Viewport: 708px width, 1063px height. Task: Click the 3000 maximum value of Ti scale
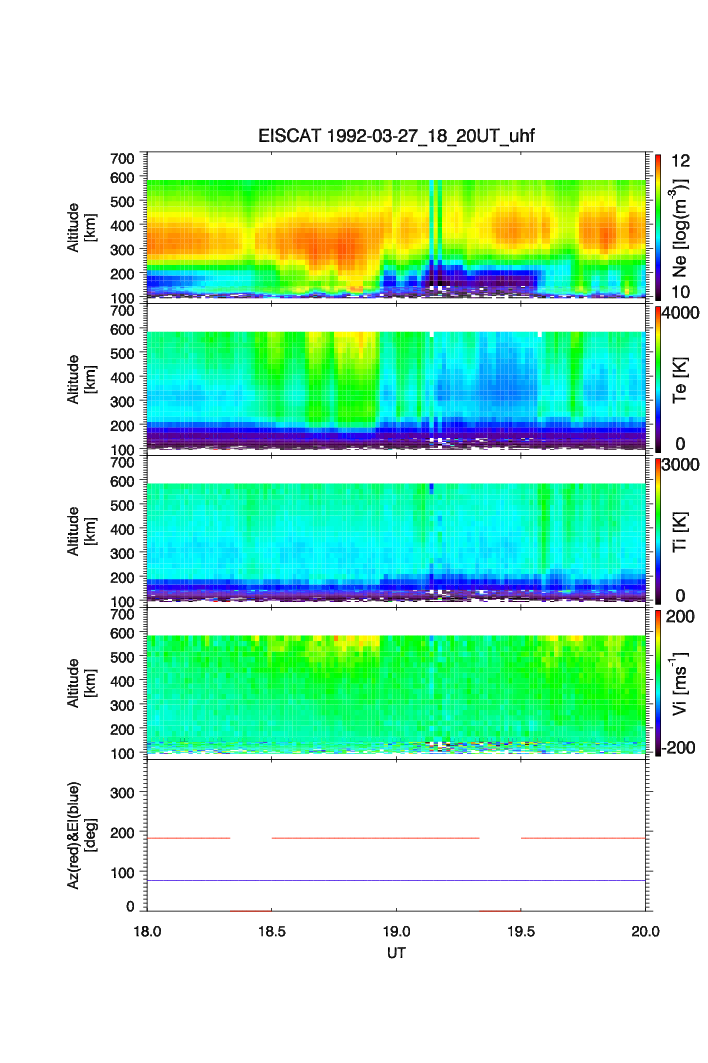tap(680, 464)
